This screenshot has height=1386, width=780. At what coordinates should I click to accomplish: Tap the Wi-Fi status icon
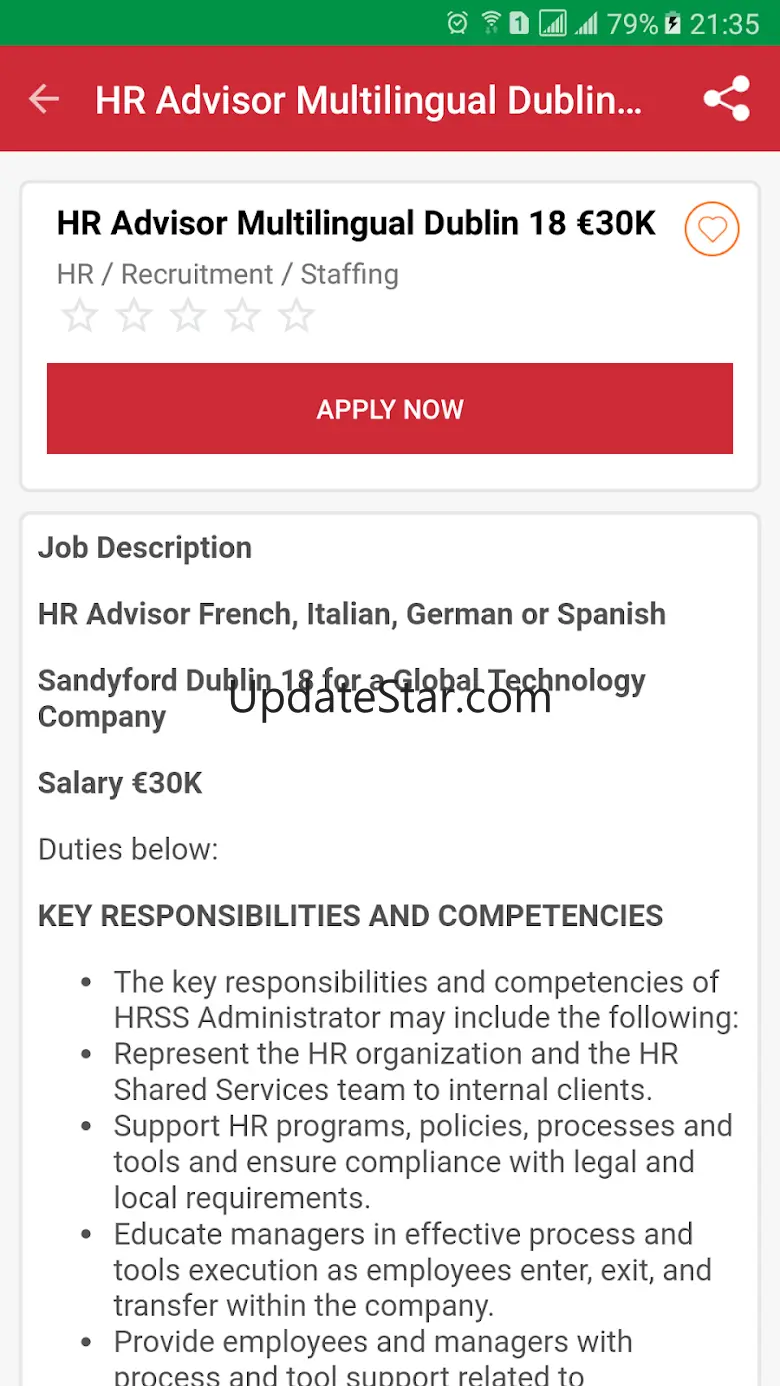pyautogui.click(x=490, y=23)
